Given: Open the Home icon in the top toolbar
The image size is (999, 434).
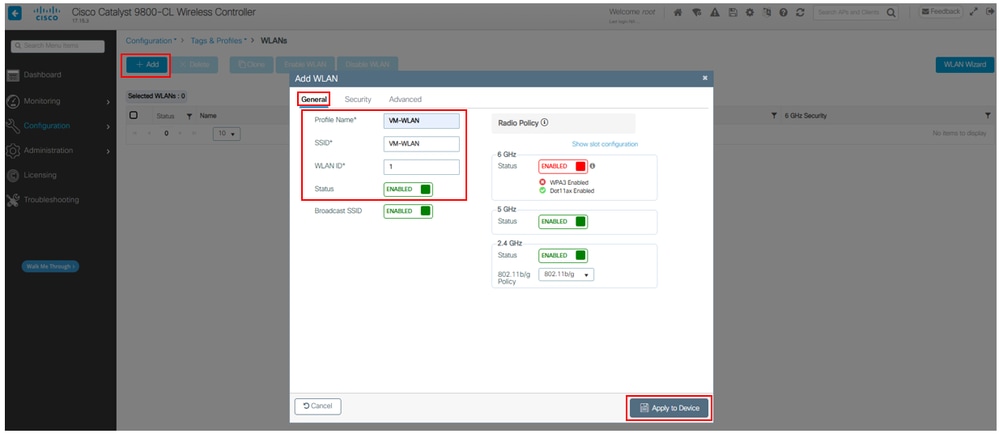Looking at the screenshot, I should pyautogui.click(x=679, y=12).
